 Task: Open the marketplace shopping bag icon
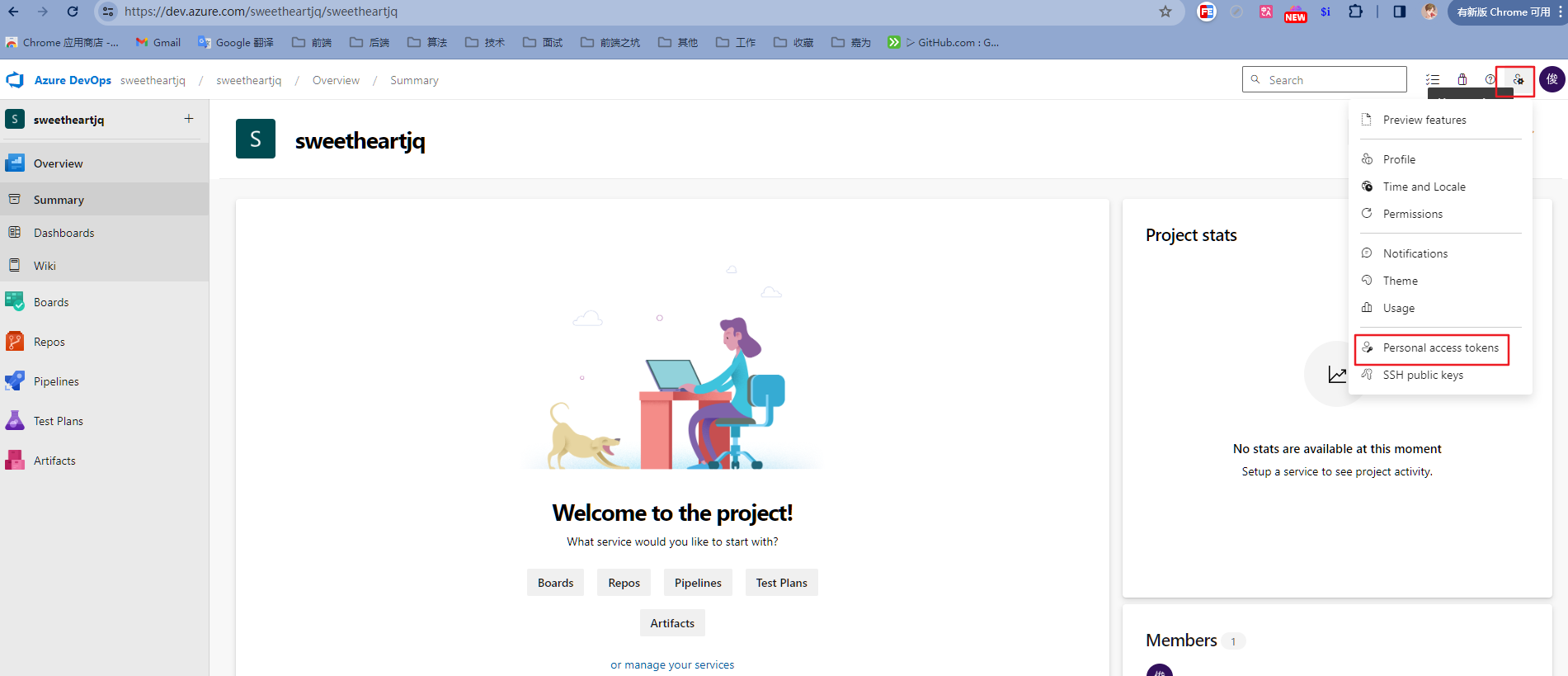click(x=1462, y=80)
